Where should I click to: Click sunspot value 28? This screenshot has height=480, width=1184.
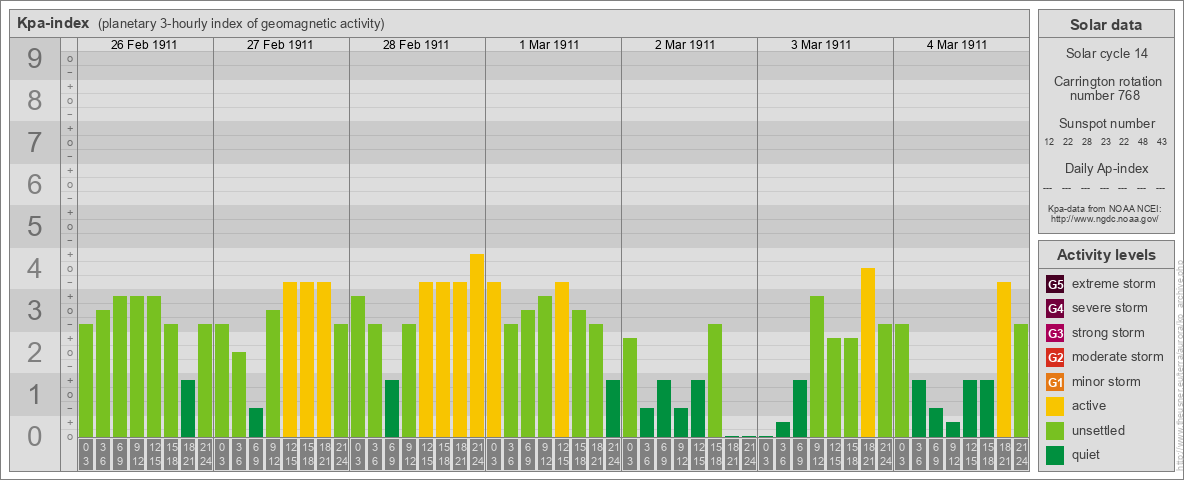tap(1087, 142)
